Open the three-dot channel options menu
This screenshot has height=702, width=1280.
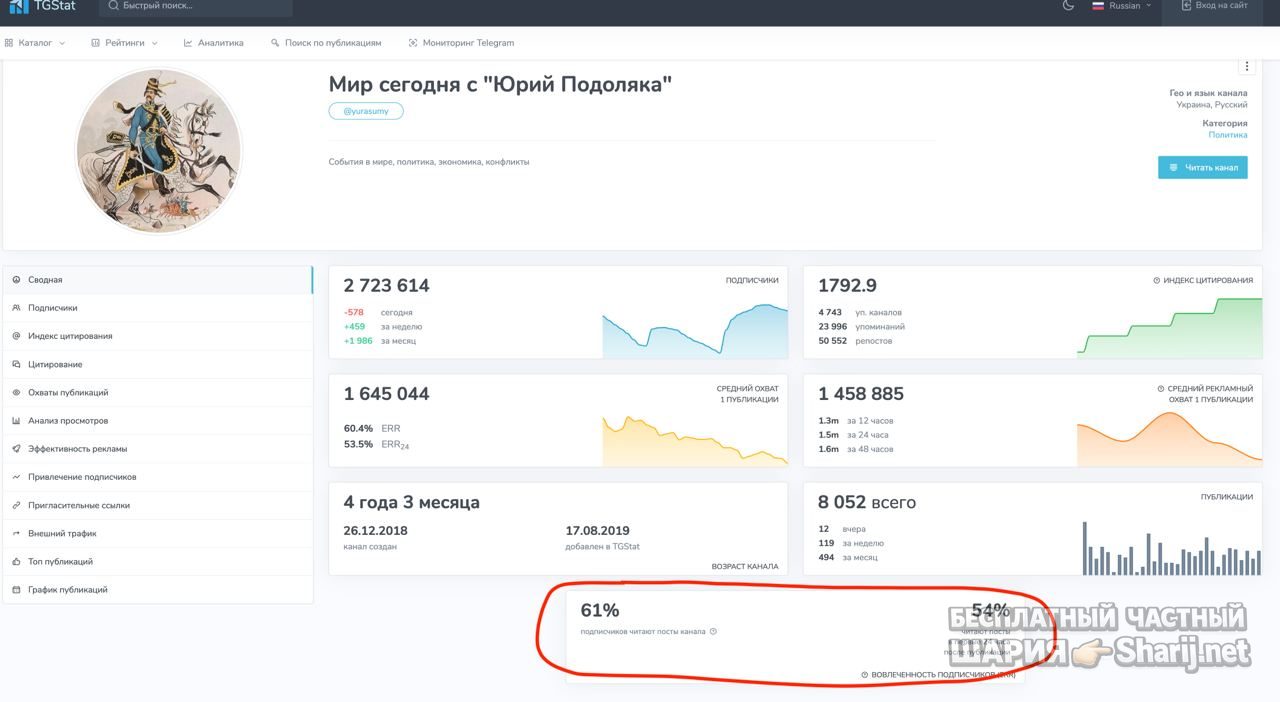click(x=1246, y=66)
